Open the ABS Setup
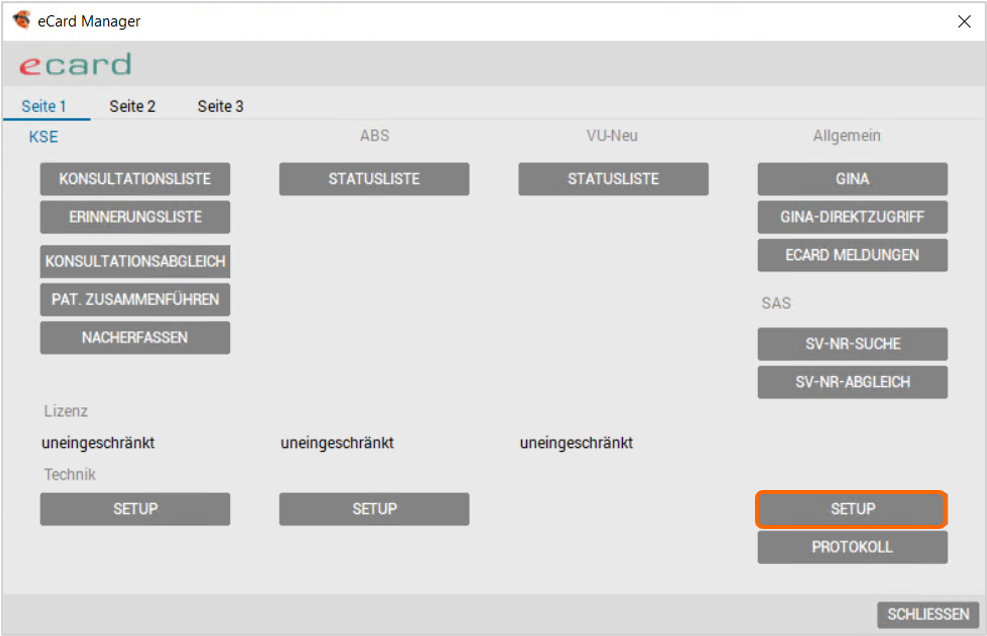The image size is (987, 636). pos(374,509)
